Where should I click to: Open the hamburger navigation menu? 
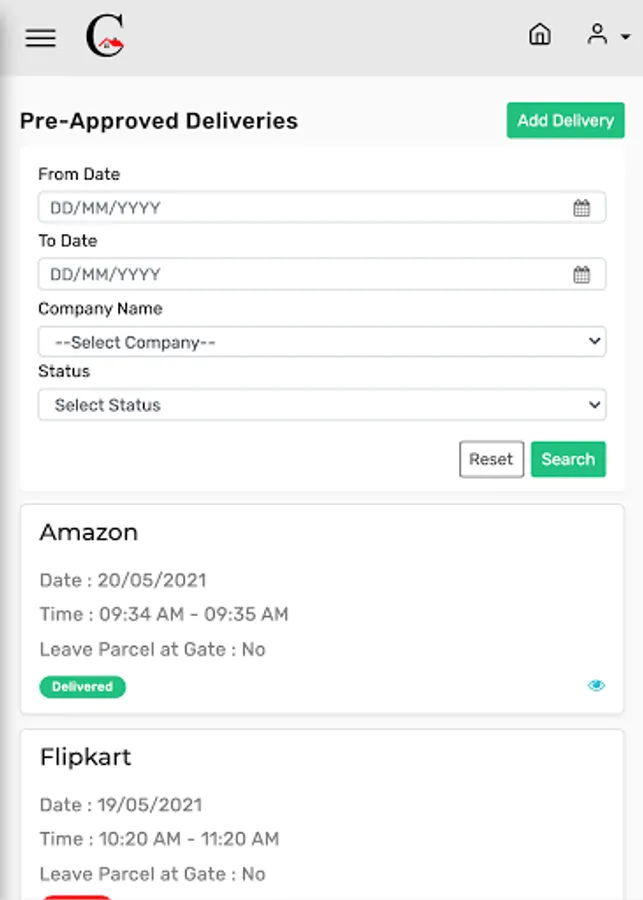40,38
